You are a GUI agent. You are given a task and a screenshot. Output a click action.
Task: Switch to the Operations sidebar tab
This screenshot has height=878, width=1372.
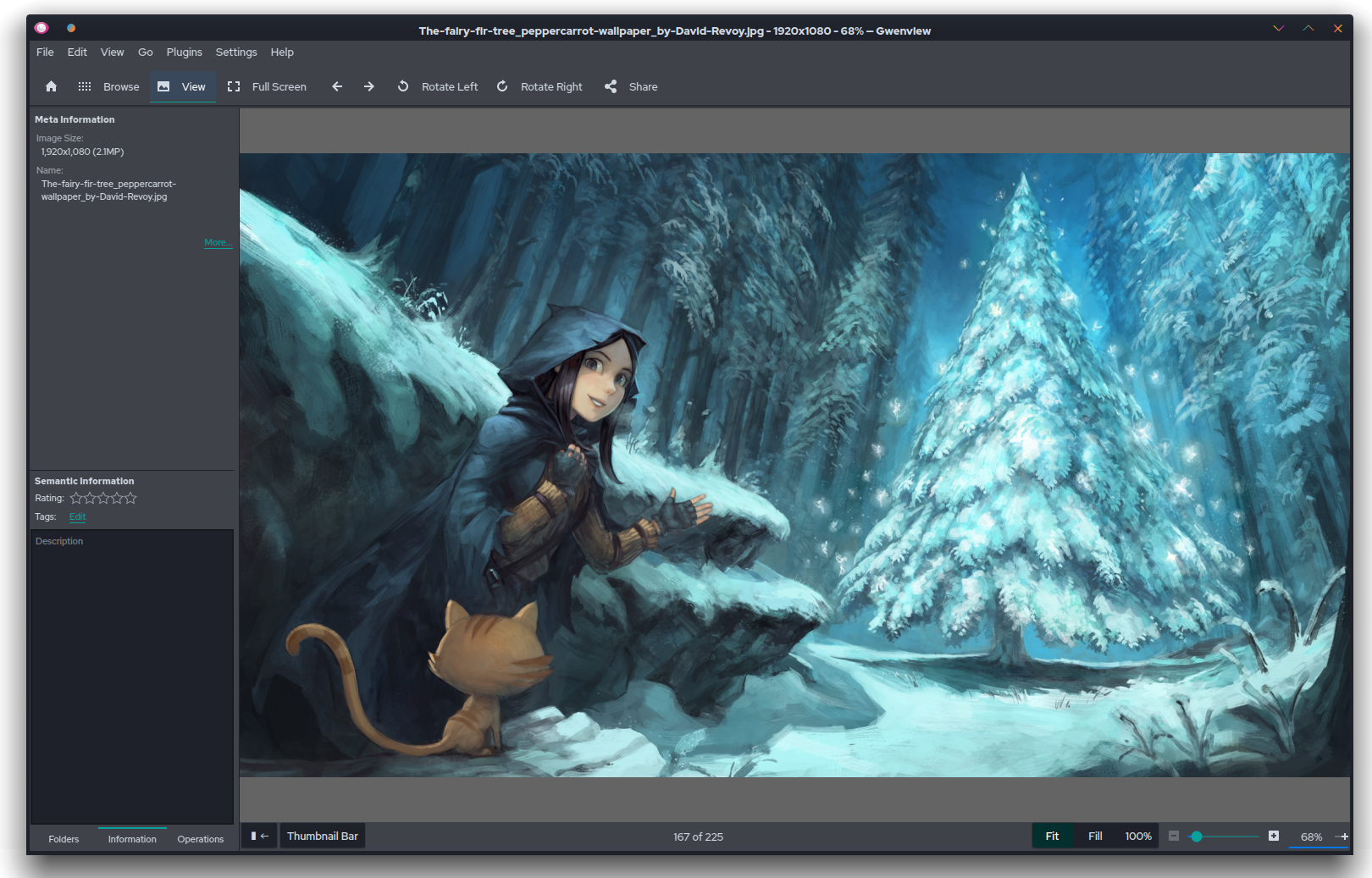coord(201,839)
